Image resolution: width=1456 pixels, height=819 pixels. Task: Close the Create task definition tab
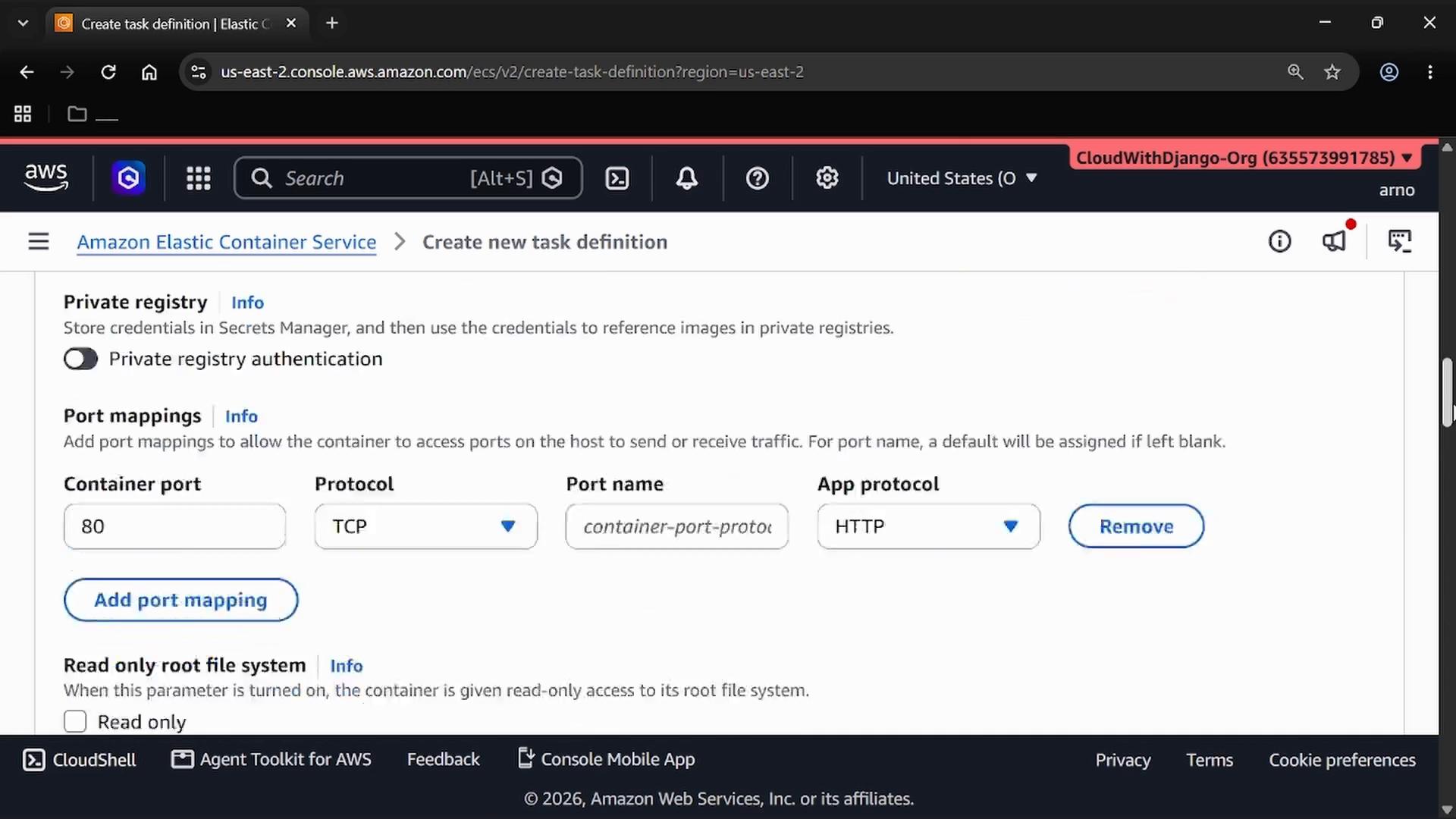(291, 24)
